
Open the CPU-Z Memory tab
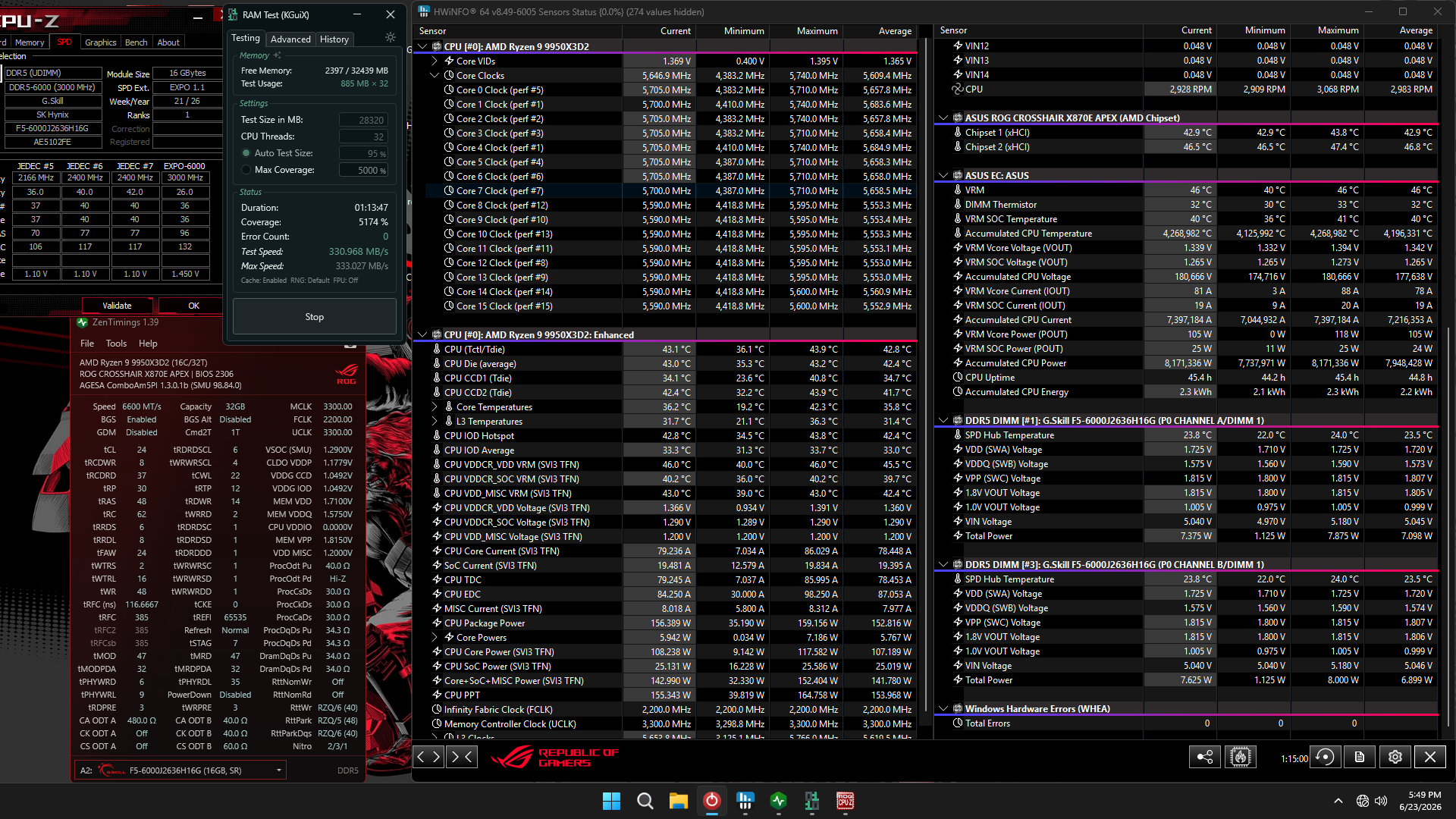30,42
